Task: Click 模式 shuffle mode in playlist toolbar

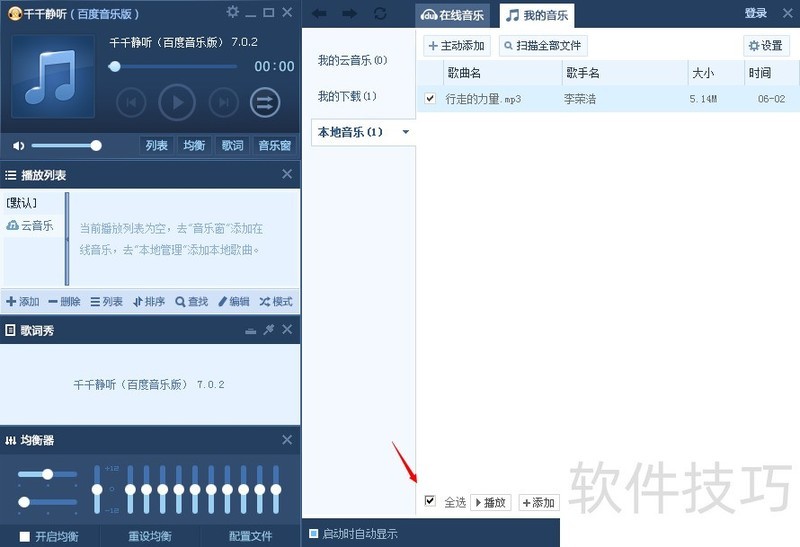Action: (x=276, y=302)
